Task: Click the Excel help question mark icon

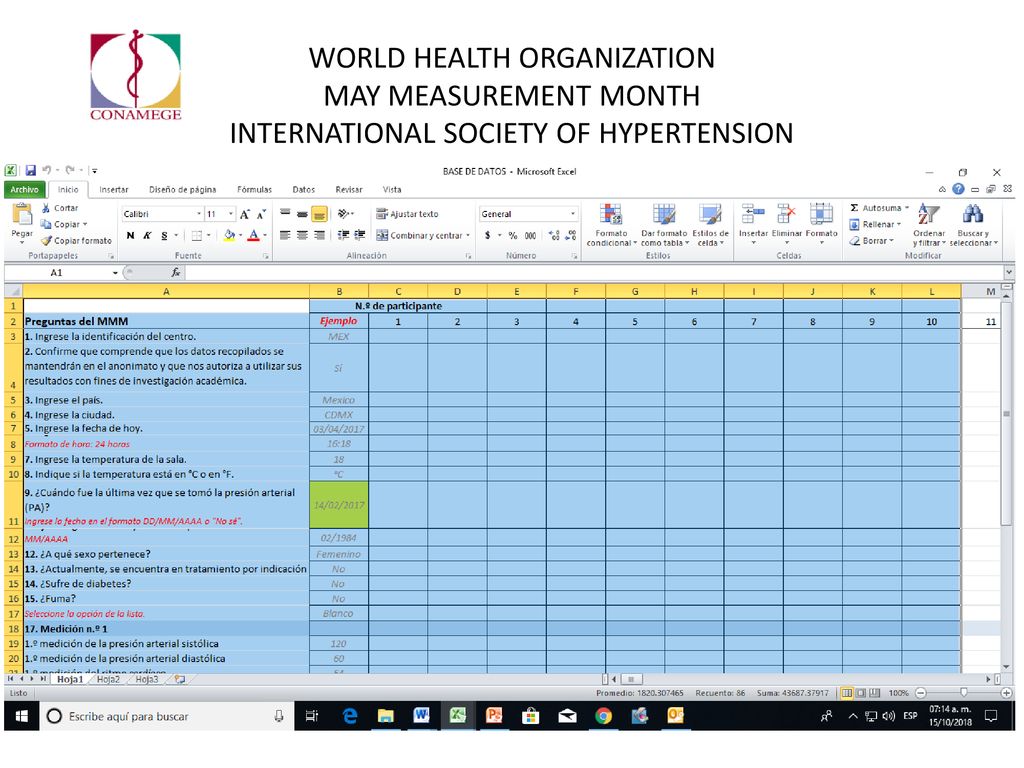Action: click(957, 189)
